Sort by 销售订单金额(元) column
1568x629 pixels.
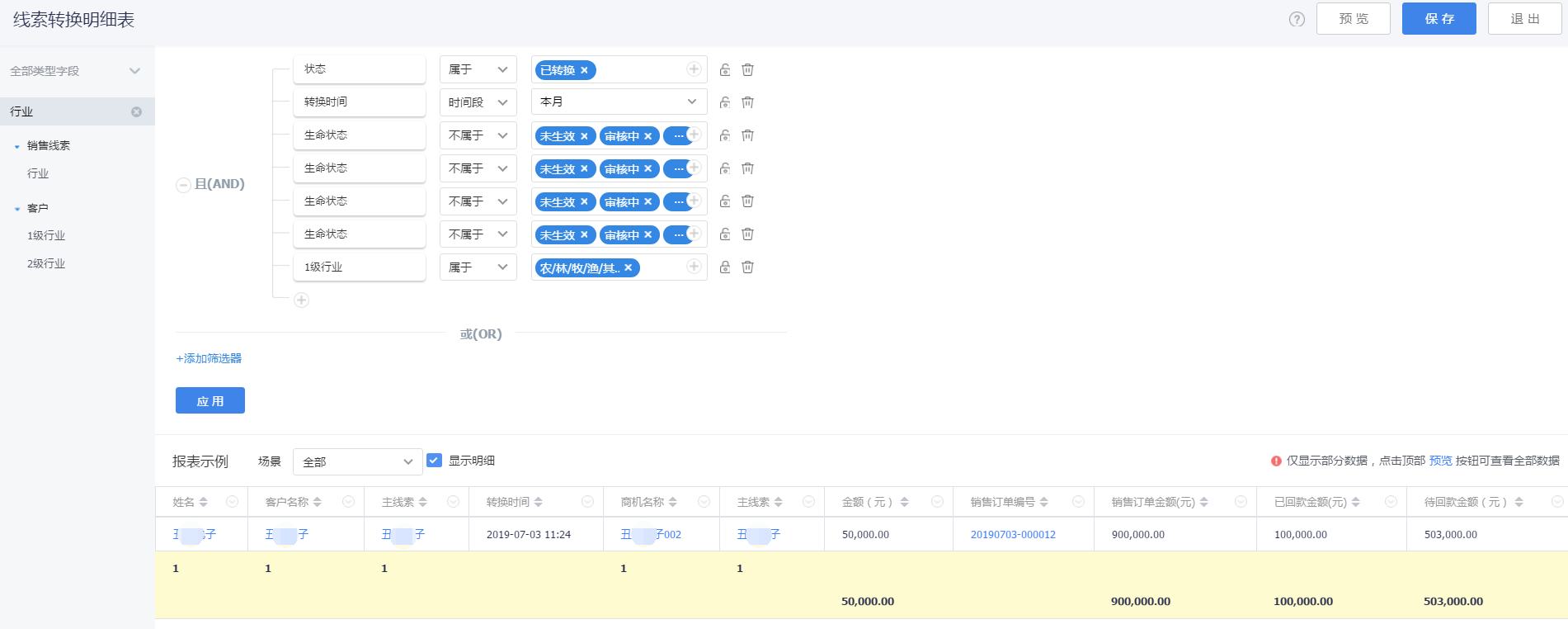[1204, 502]
